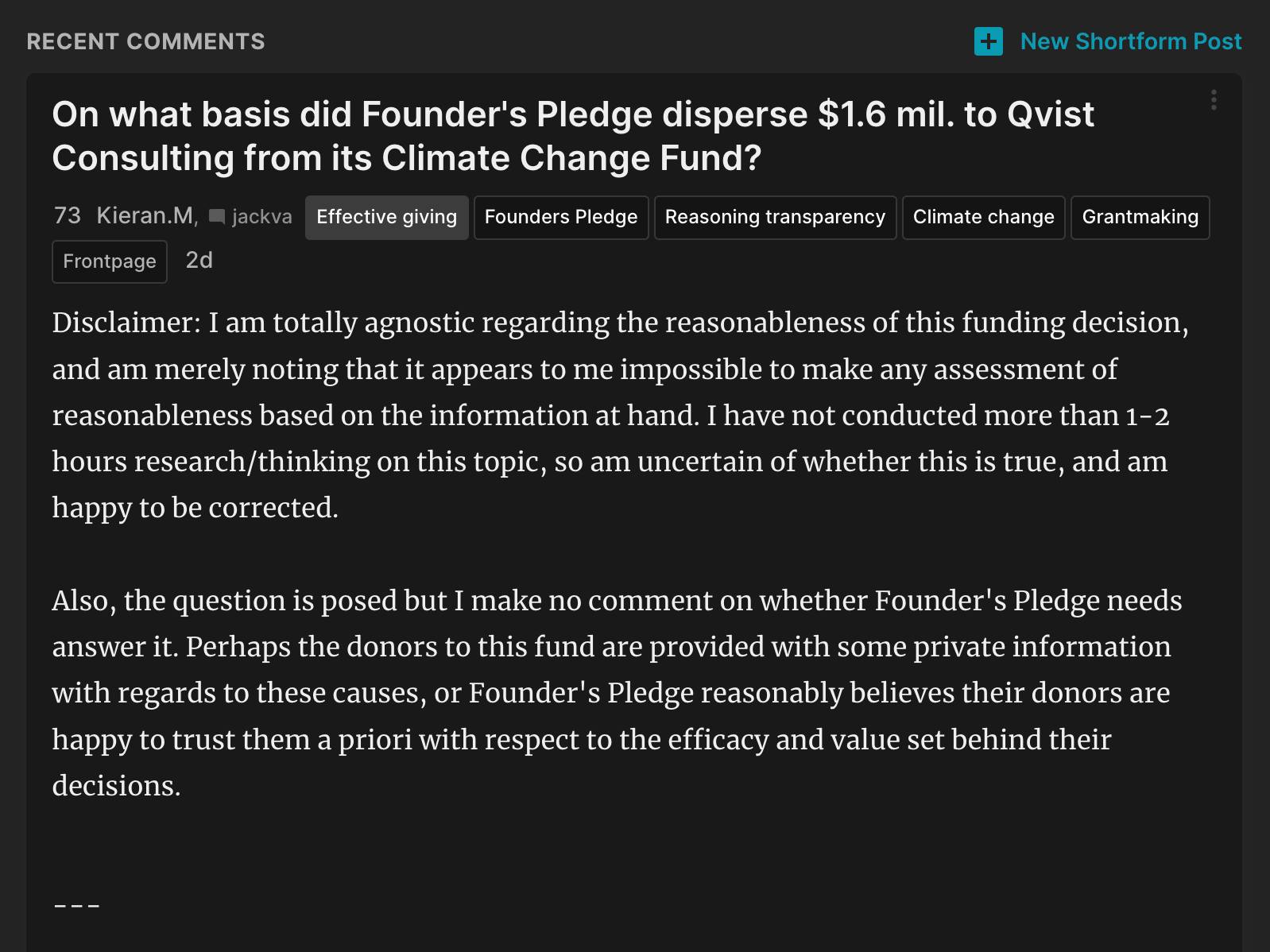This screenshot has width=1270, height=952.
Task: Click the paragraph starting with Also, the question
Action: click(x=617, y=693)
